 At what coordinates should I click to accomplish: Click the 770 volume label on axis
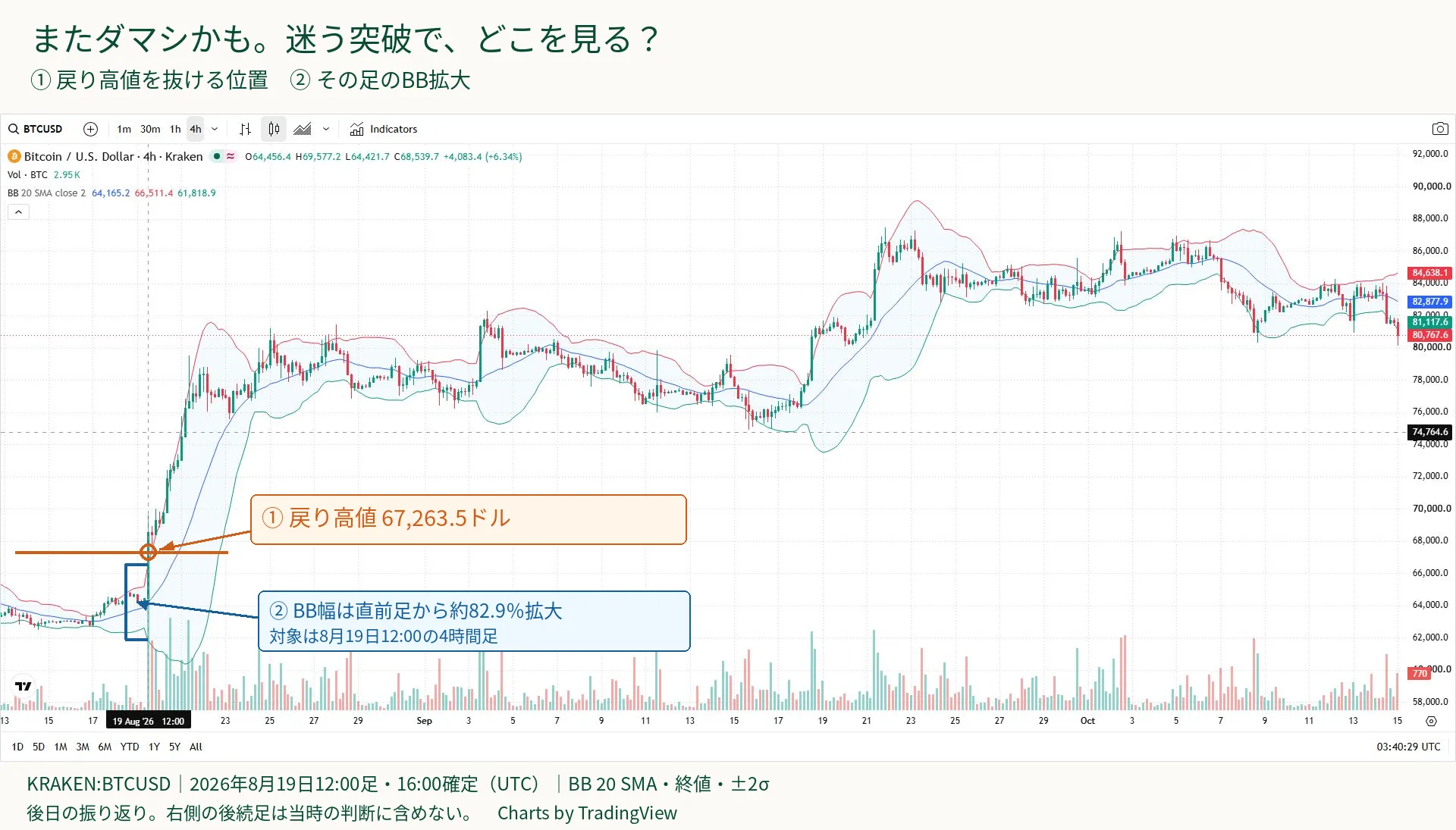[x=1420, y=673]
